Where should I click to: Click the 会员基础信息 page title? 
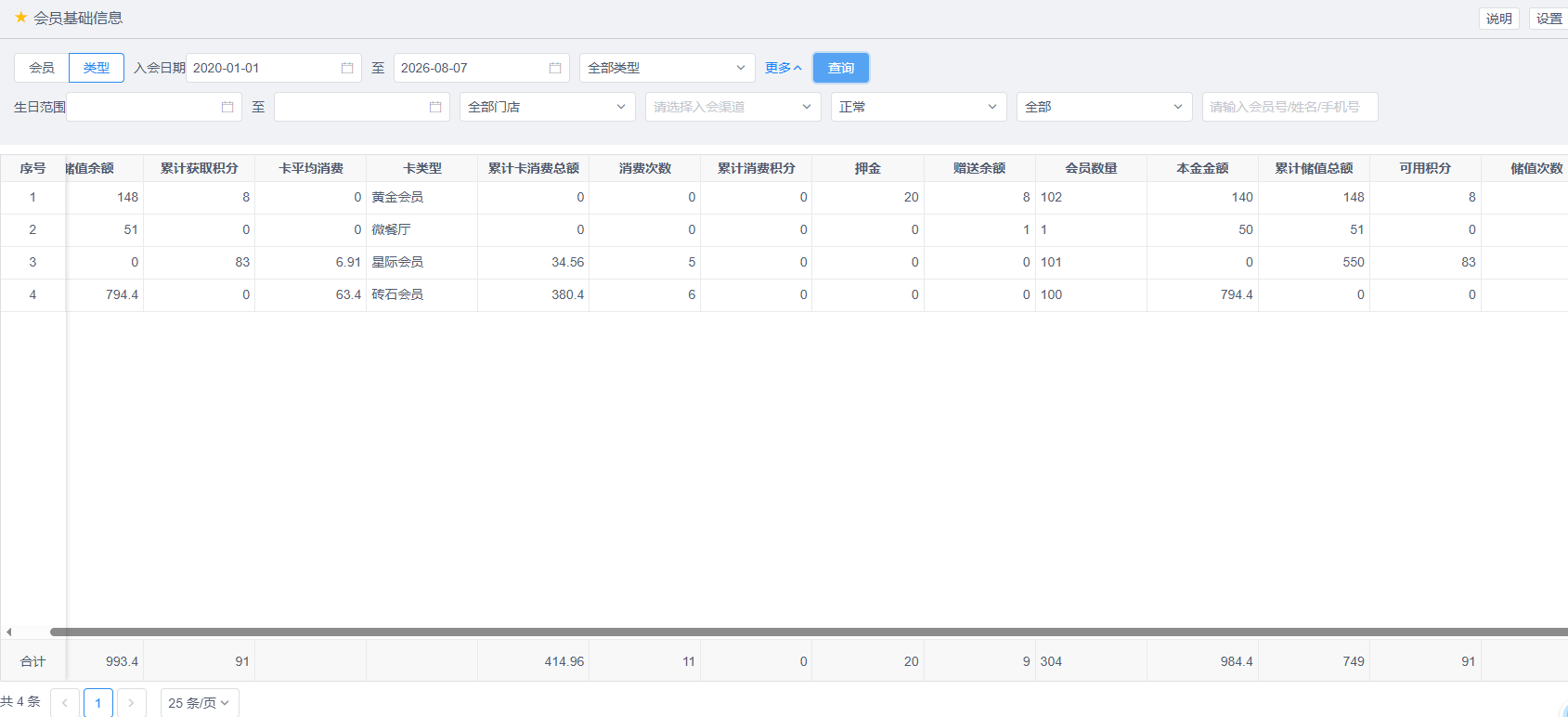point(78,18)
